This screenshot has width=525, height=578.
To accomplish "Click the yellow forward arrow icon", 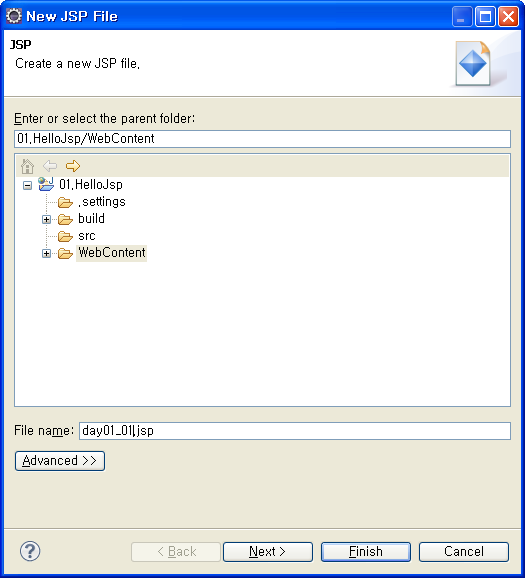I will [73, 166].
